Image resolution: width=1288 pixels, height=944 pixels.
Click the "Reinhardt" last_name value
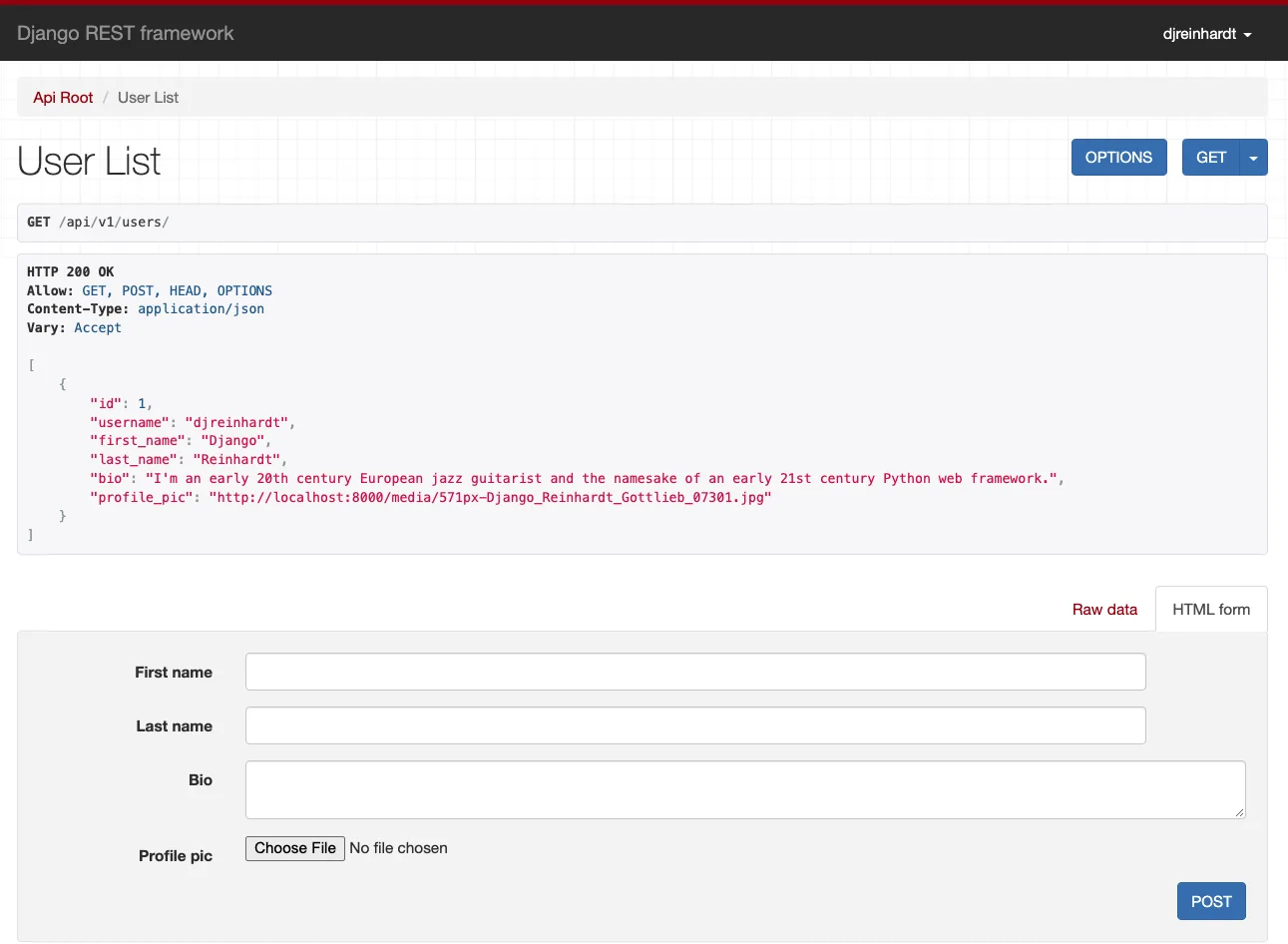click(x=236, y=460)
